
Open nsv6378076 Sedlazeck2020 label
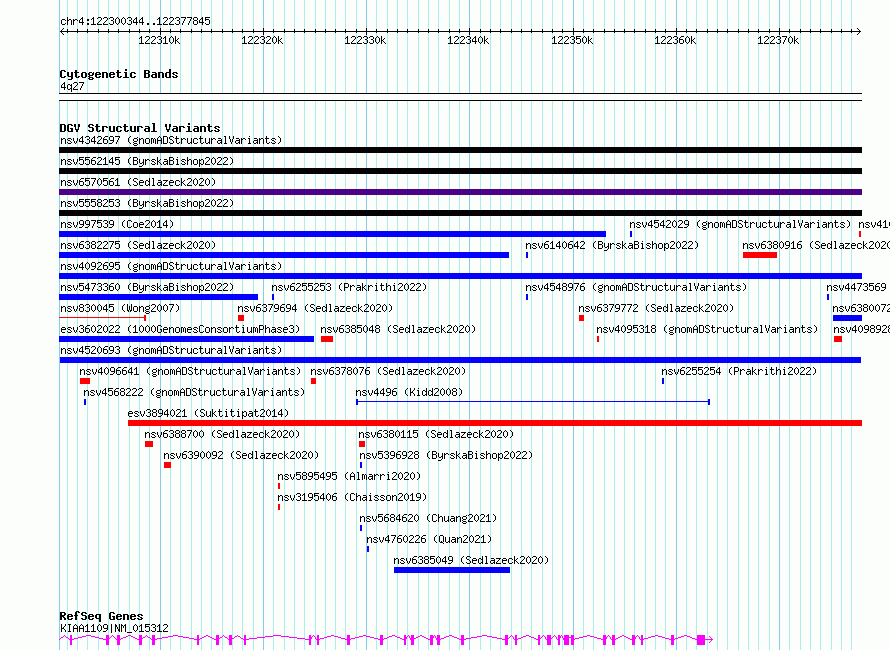pyautogui.click(x=388, y=371)
